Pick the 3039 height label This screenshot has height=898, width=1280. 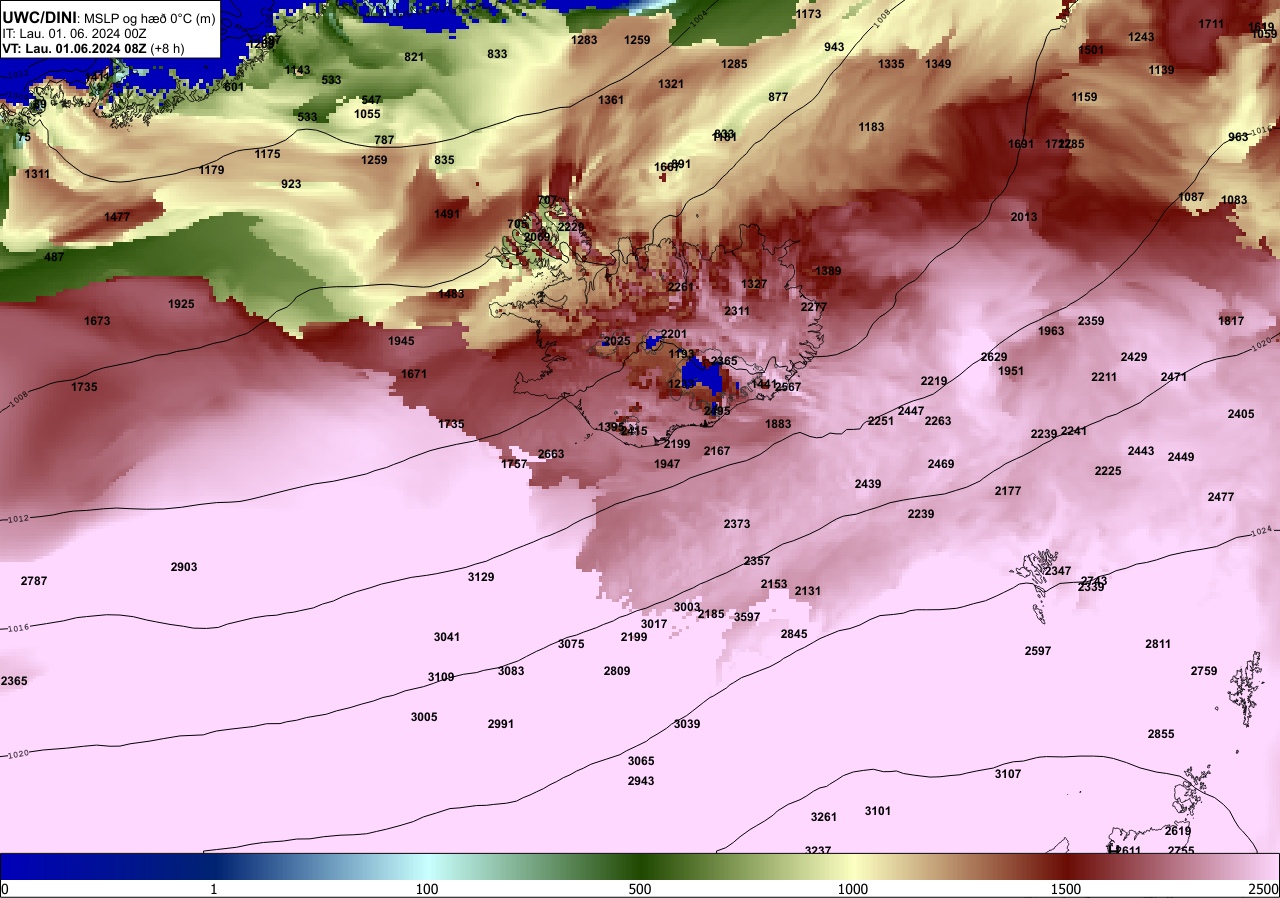point(687,724)
